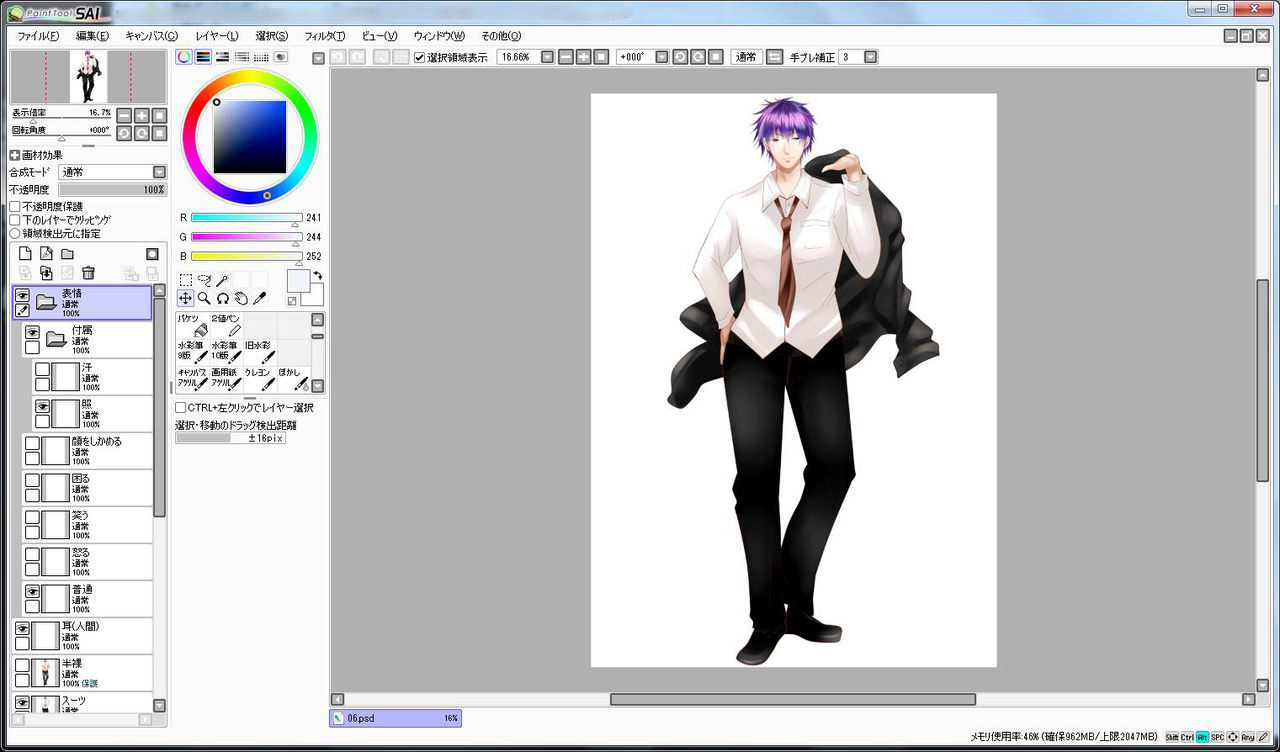Open the leftmost toolbar dropdown arrow
The height and width of the screenshot is (752, 1280).
[x=318, y=58]
